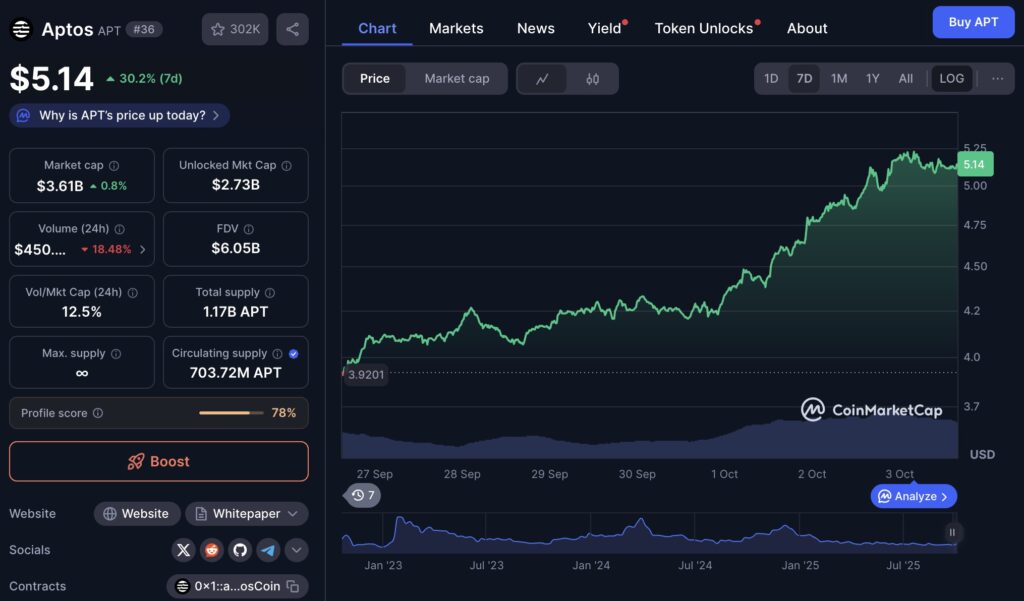The image size is (1024, 601).
Task: Open Why is APT's price up today
Action: pyautogui.click(x=120, y=116)
